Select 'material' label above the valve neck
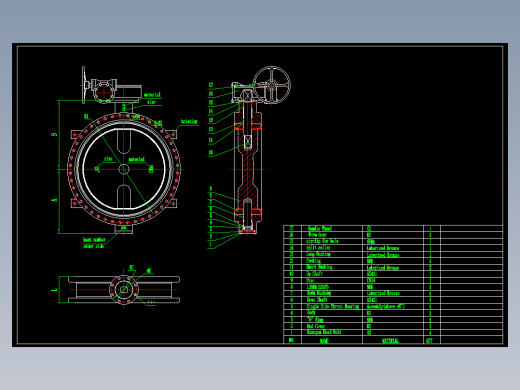Image resolution: width=520 pixels, height=390 pixels. click(152, 95)
